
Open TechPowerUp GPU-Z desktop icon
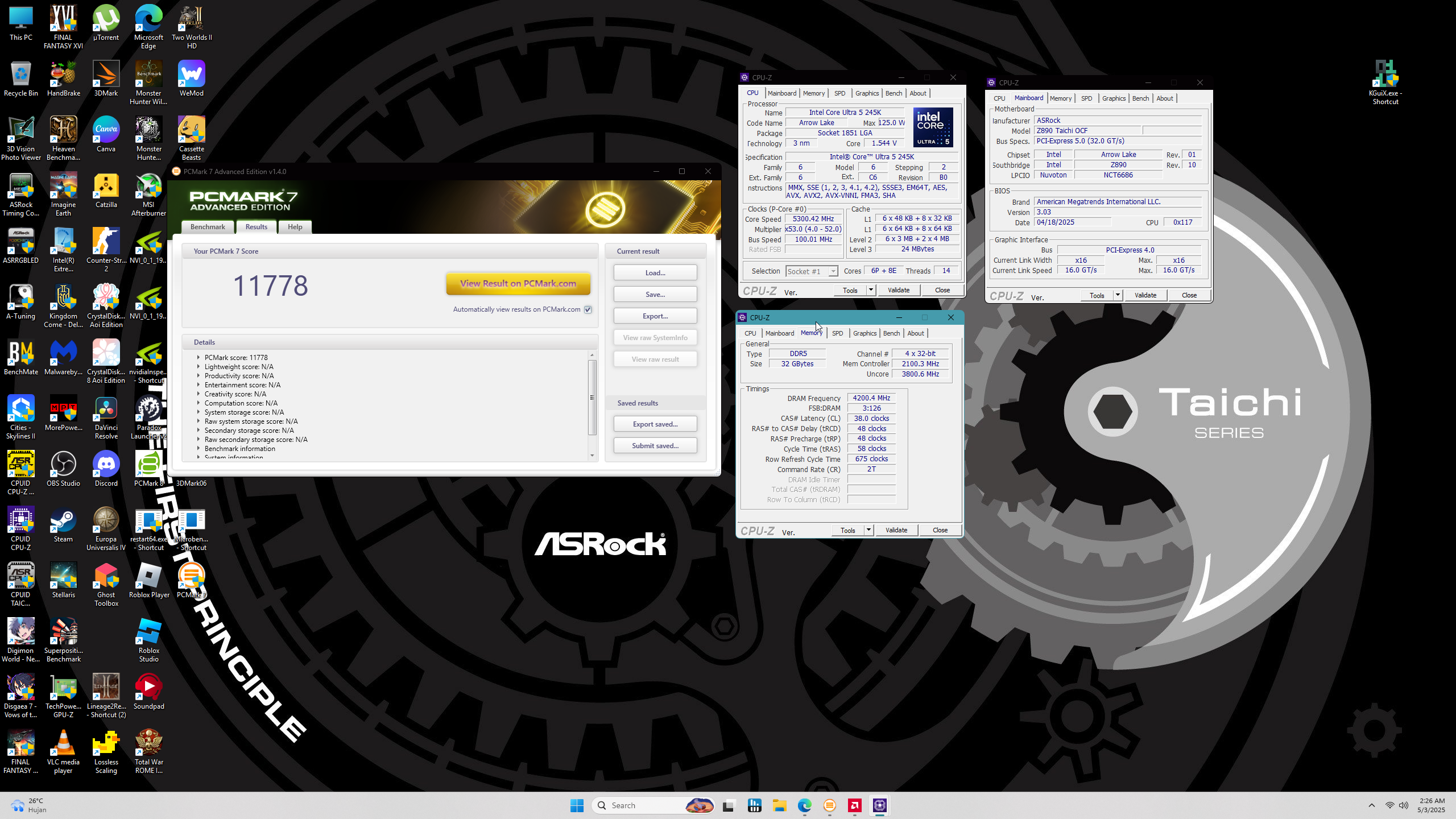pyautogui.click(x=63, y=696)
